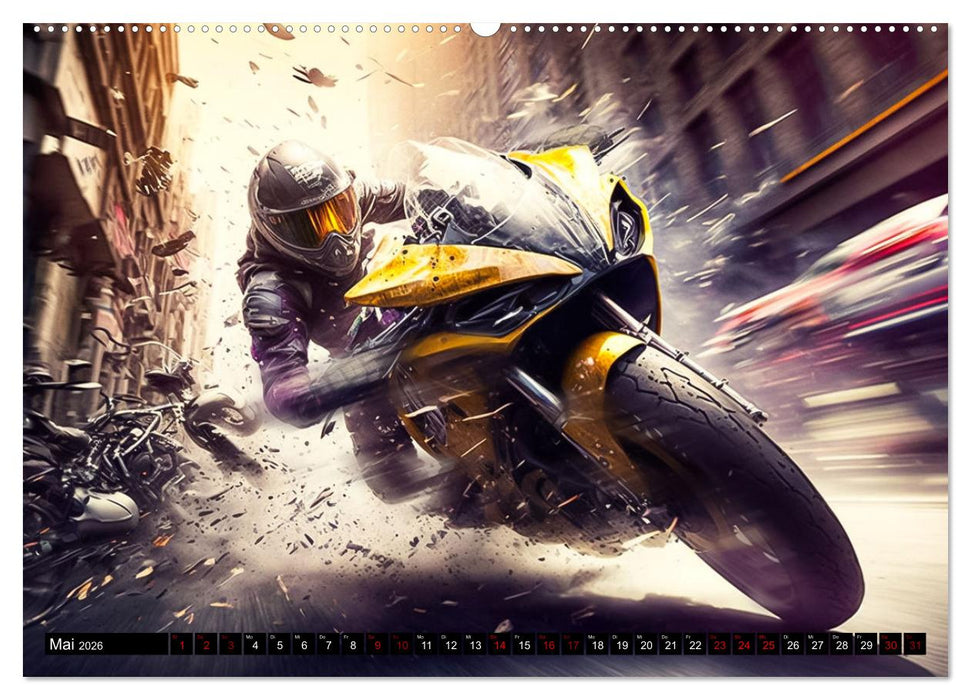Click red-marked date 10
971x700 pixels.
(401, 645)
